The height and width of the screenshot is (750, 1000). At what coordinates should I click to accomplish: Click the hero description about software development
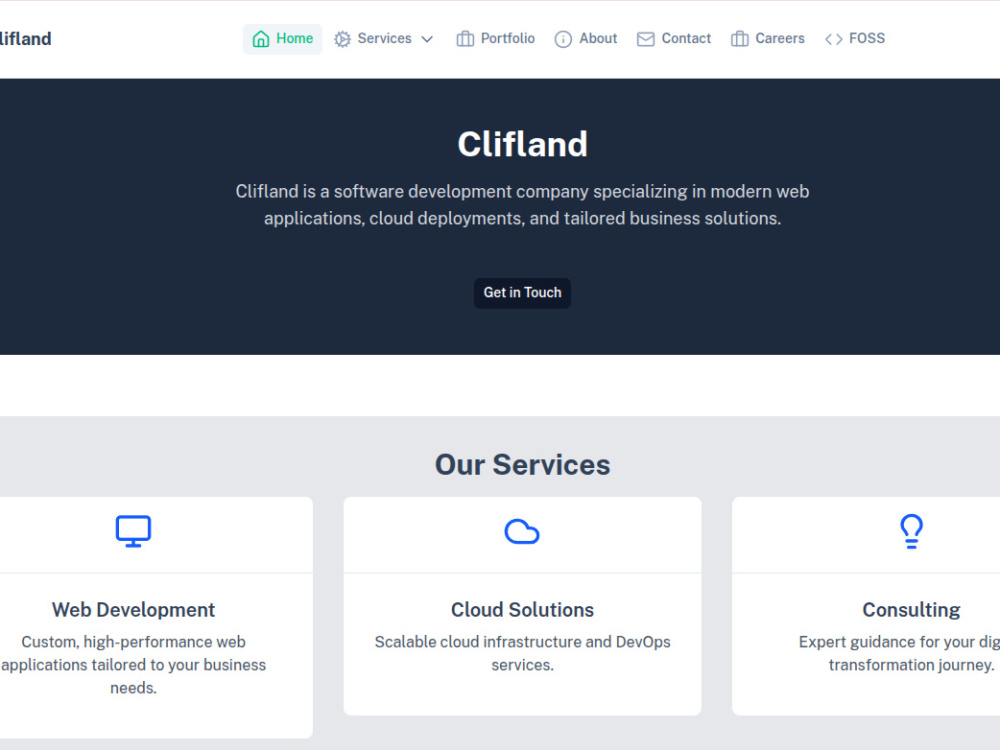(x=522, y=205)
